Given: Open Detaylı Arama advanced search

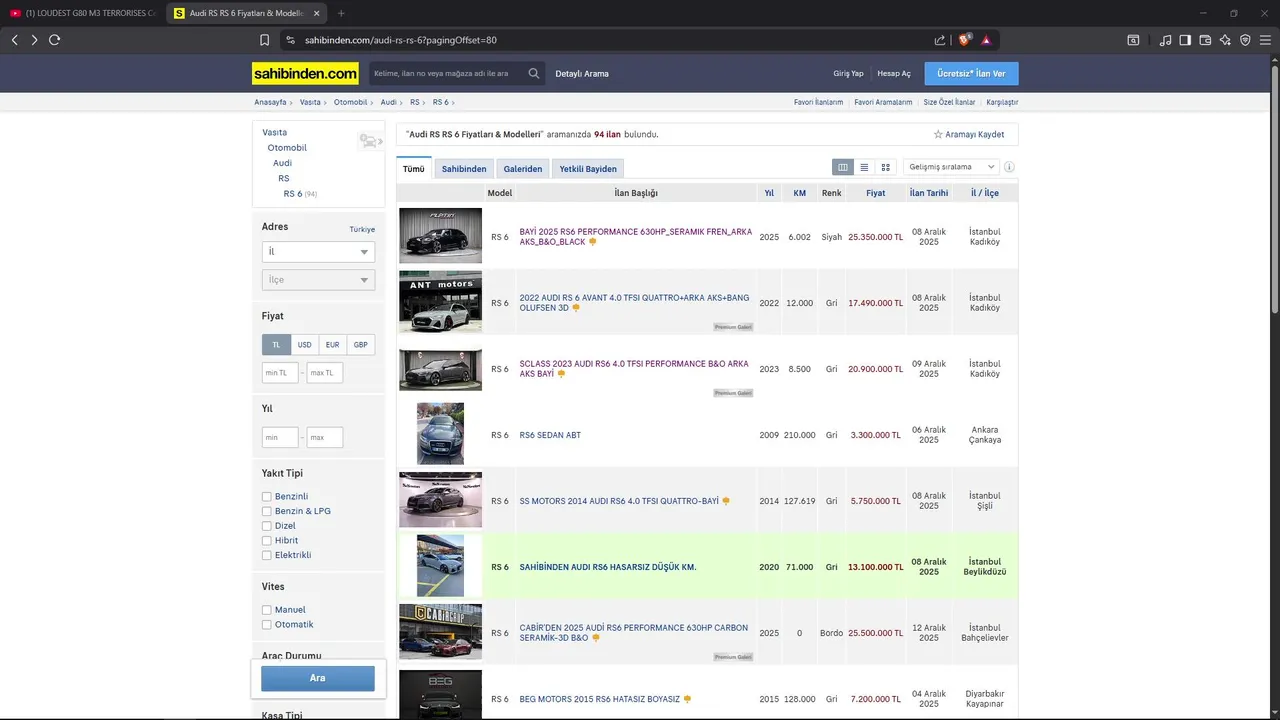Looking at the screenshot, I should point(582,73).
